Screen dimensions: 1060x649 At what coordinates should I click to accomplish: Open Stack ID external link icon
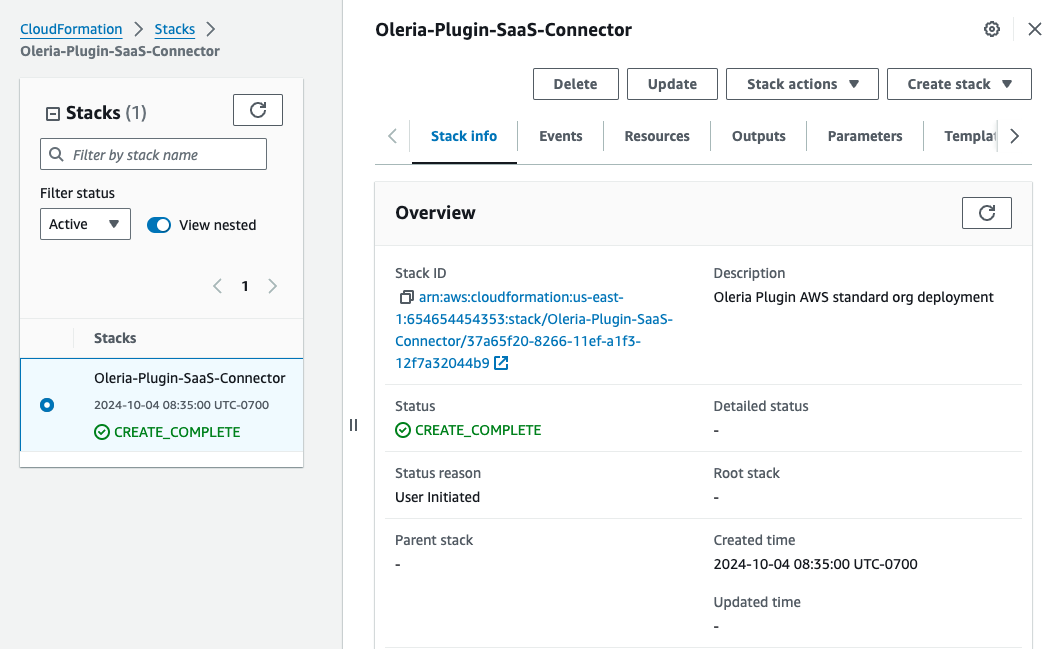point(501,363)
